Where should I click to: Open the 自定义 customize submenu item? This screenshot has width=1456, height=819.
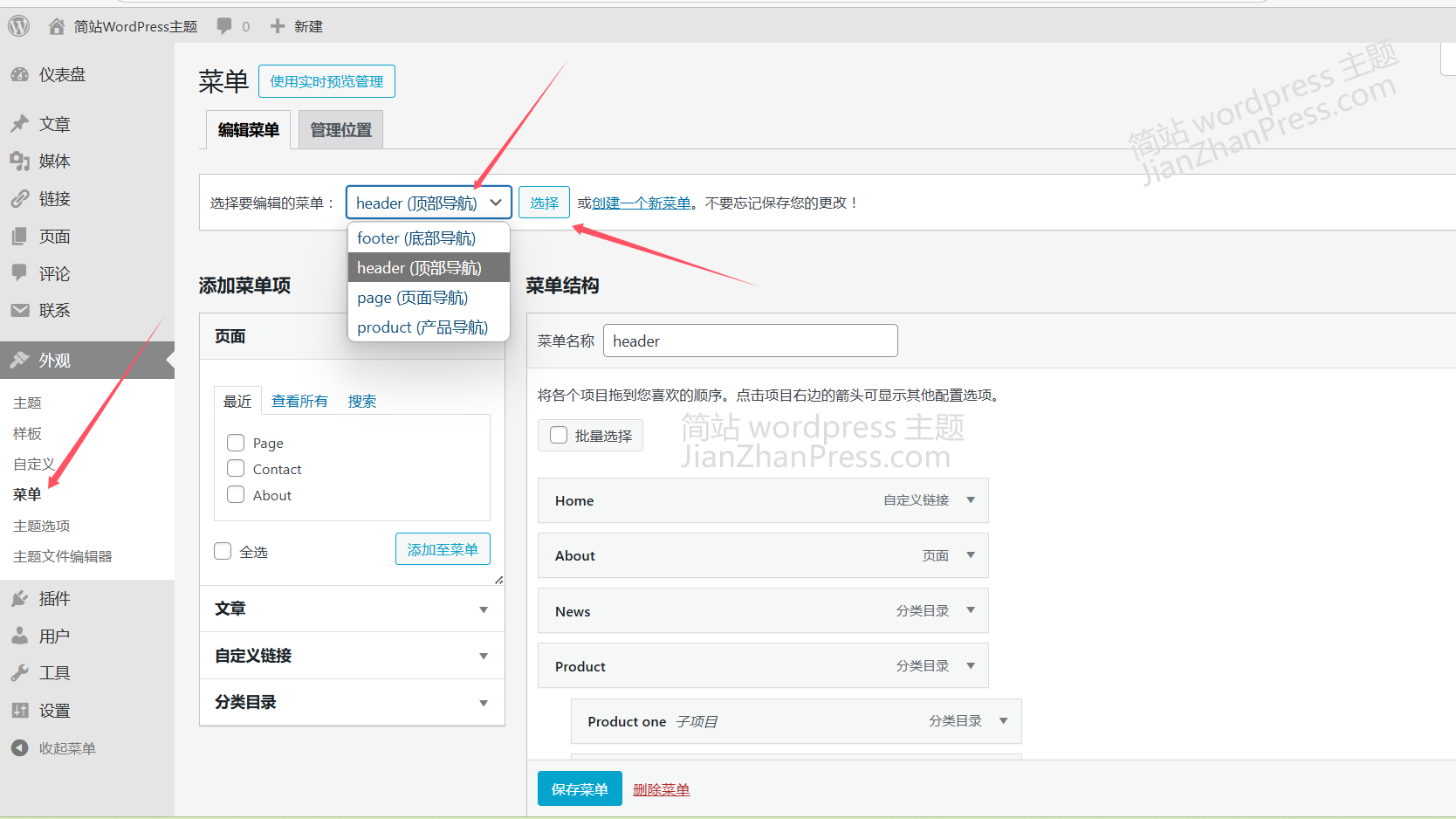click(x=34, y=464)
